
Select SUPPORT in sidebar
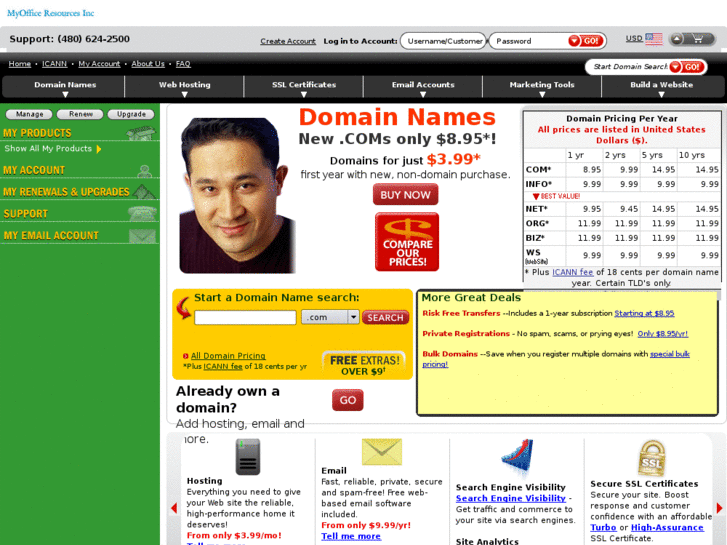(26, 214)
